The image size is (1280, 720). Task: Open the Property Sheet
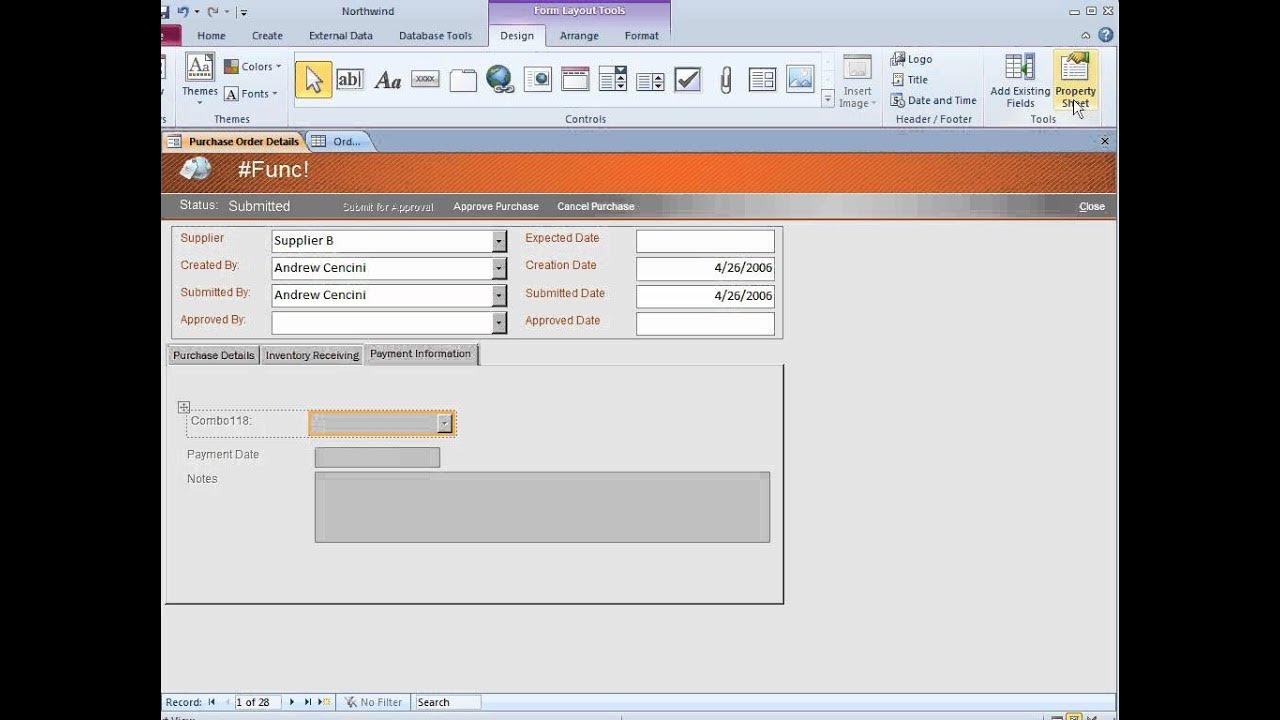[1075, 81]
